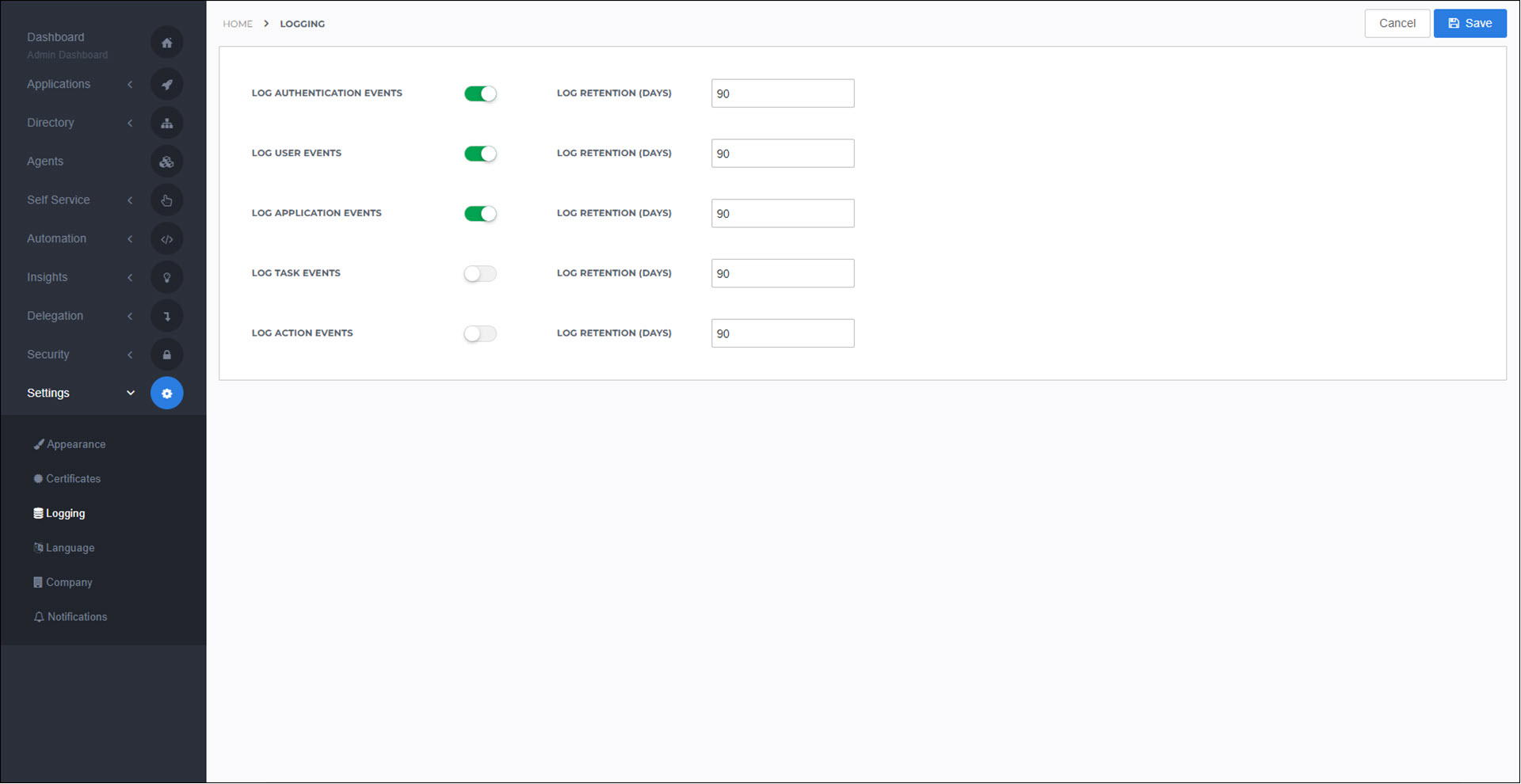Click Authentication Events retention days field
The image size is (1521, 784).
783,93
